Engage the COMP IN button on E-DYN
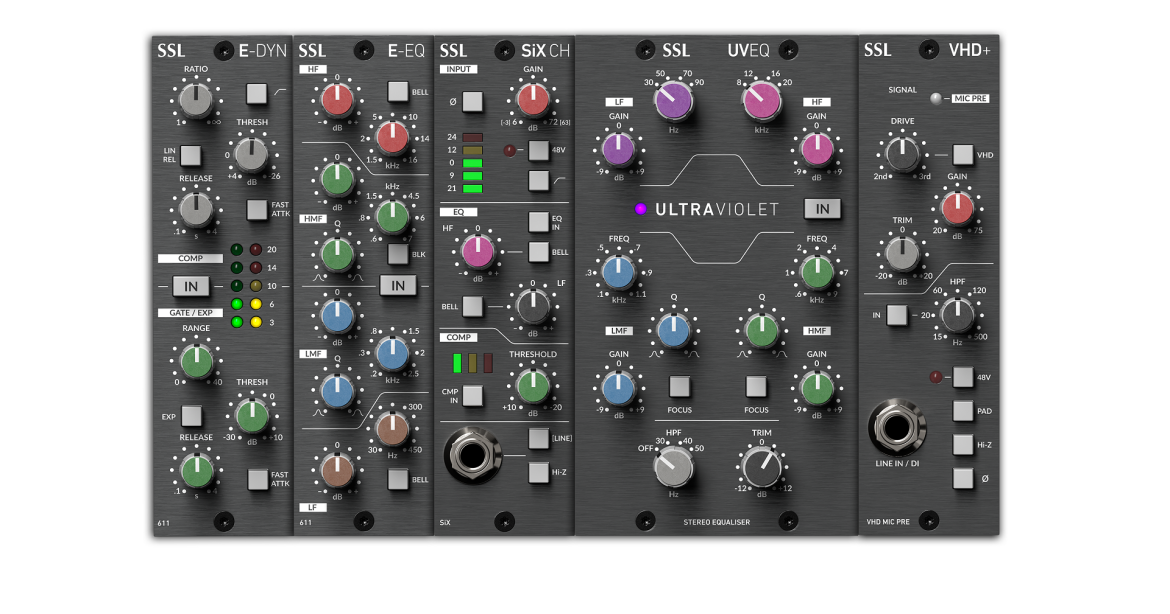This screenshot has height=614, width=1170. click(191, 286)
